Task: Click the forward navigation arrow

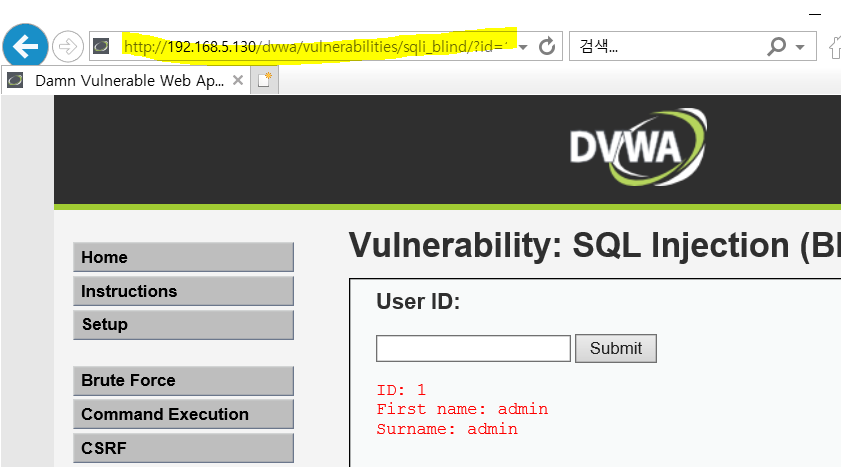Action: [x=68, y=47]
